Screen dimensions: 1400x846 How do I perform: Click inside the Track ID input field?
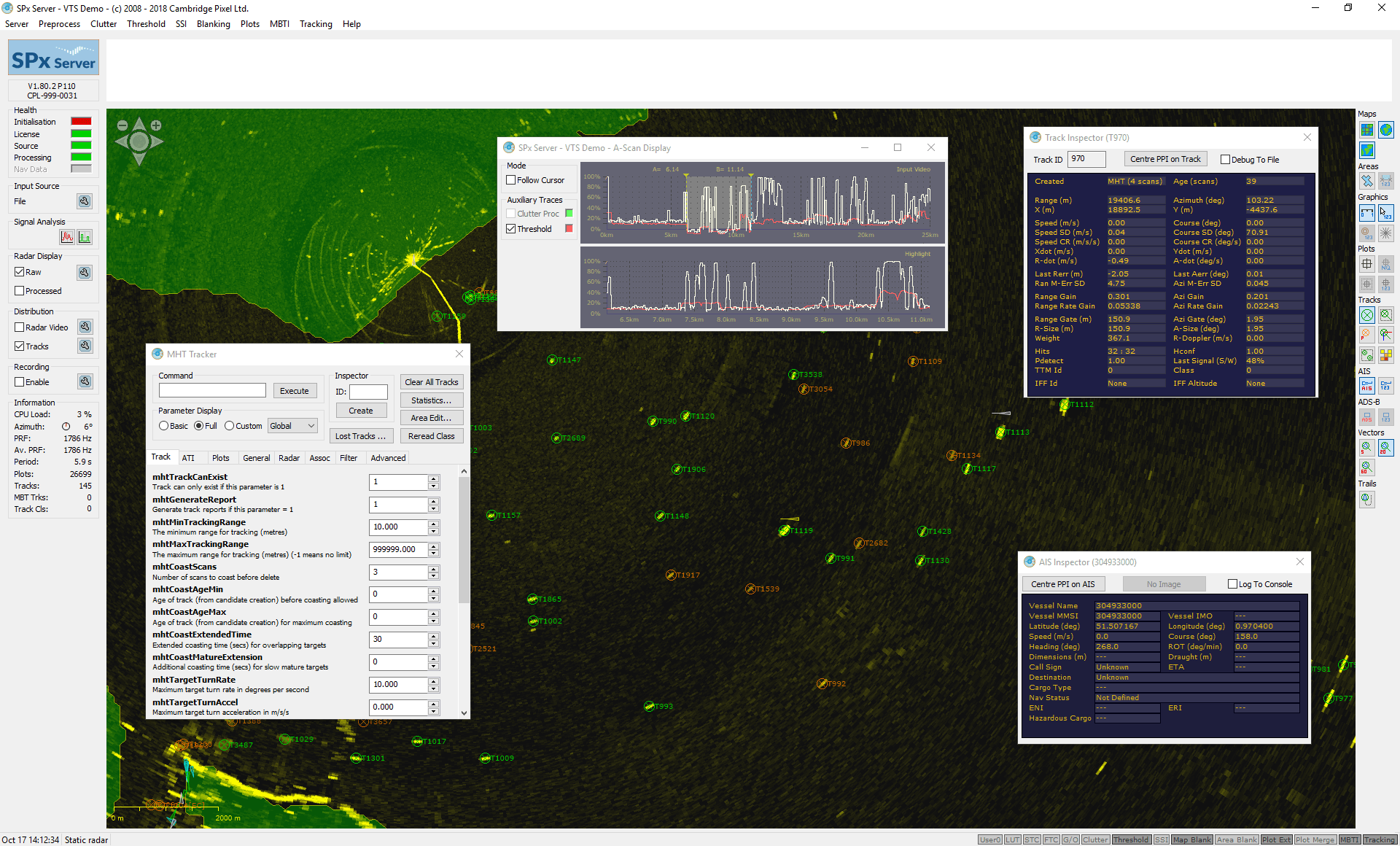coord(1086,159)
